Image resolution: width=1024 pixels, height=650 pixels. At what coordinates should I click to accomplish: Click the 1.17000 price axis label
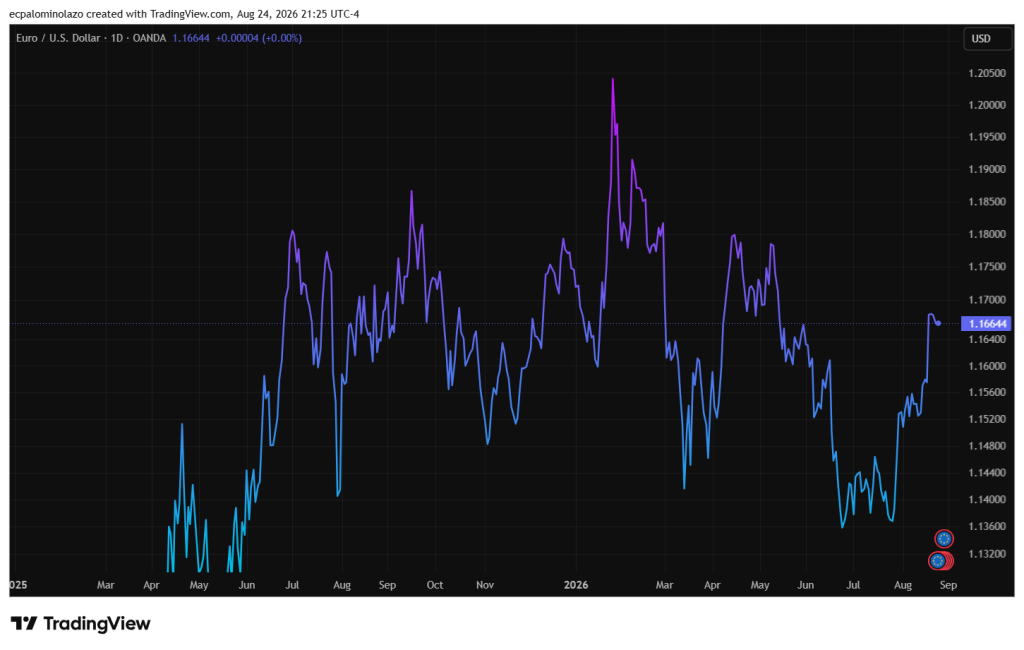[987, 300]
